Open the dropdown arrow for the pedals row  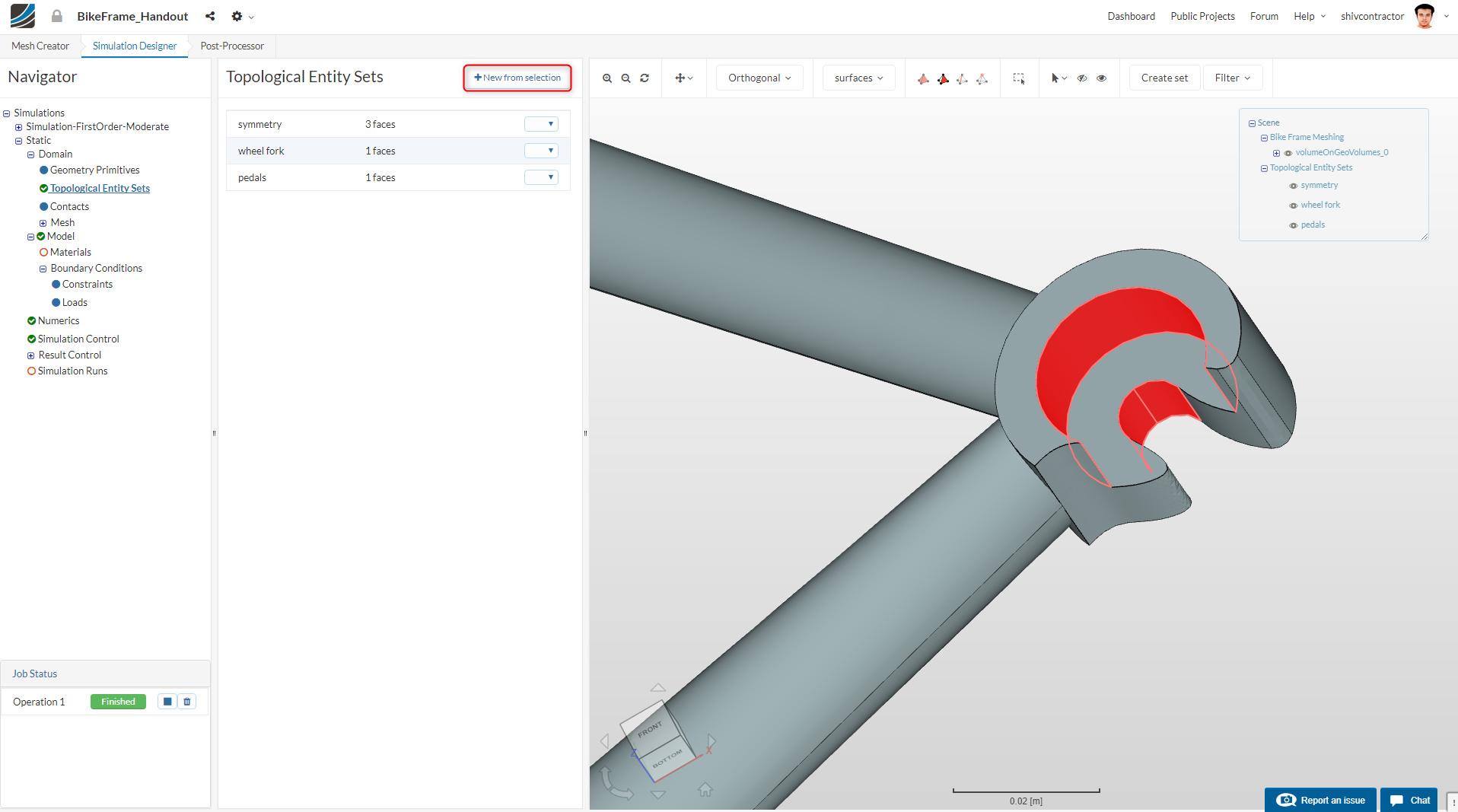point(541,177)
